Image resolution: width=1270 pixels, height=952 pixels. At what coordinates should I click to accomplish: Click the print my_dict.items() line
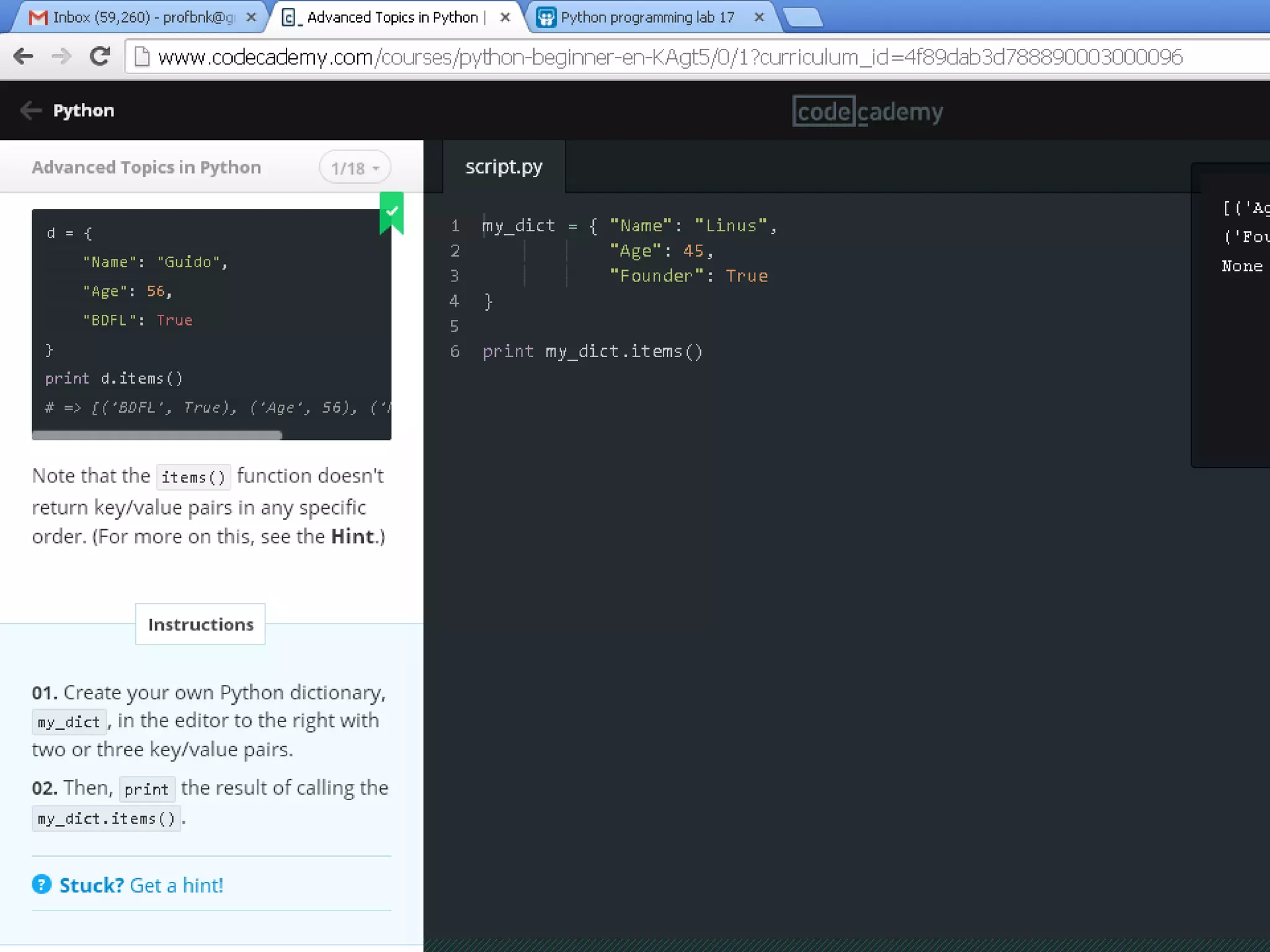(593, 351)
